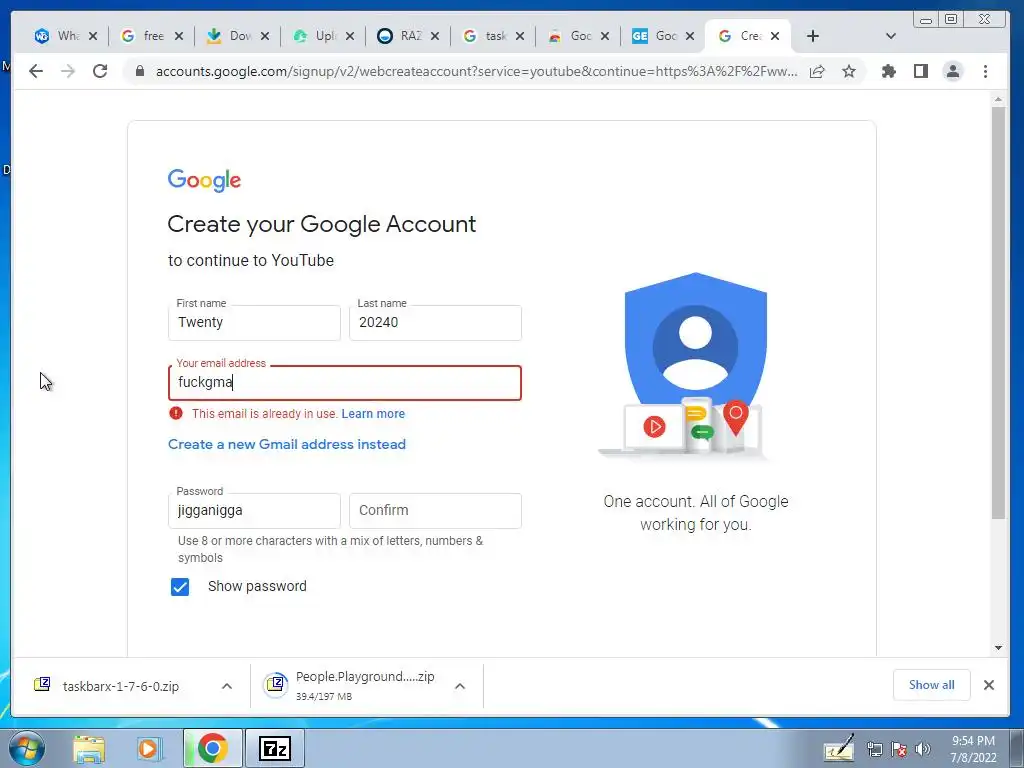Click the Confirm password field
The width and height of the screenshot is (1024, 768).
435,511
